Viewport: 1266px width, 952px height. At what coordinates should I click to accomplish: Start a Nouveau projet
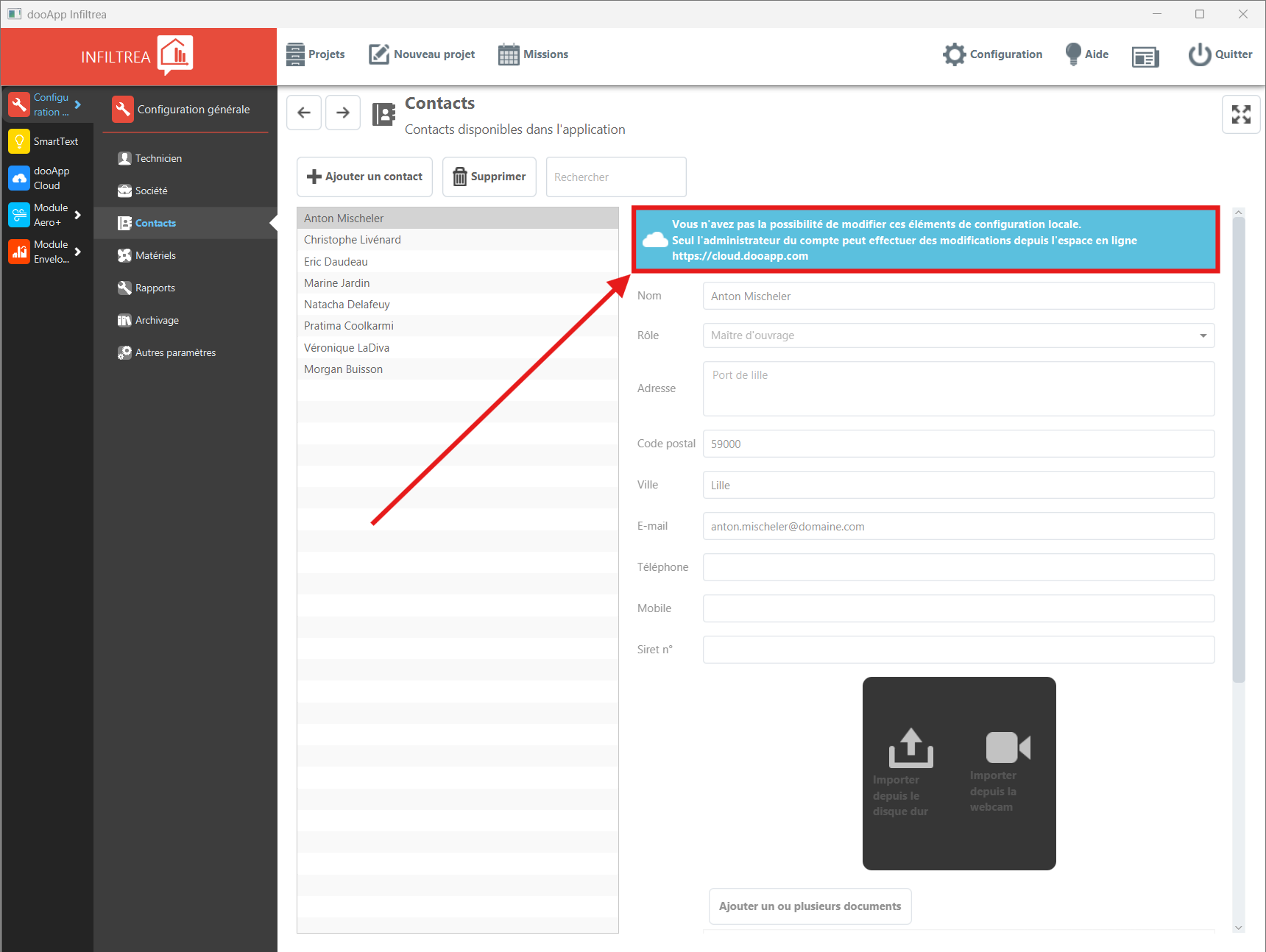point(422,54)
